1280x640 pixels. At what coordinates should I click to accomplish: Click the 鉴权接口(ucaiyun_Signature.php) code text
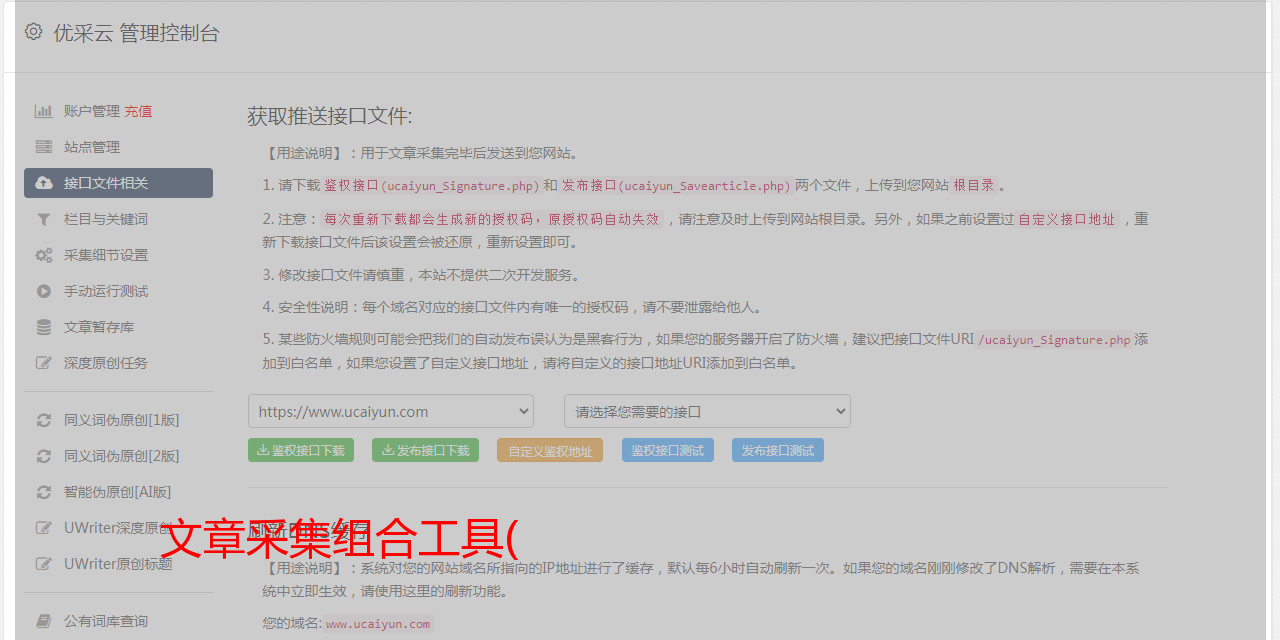click(431, 185)
